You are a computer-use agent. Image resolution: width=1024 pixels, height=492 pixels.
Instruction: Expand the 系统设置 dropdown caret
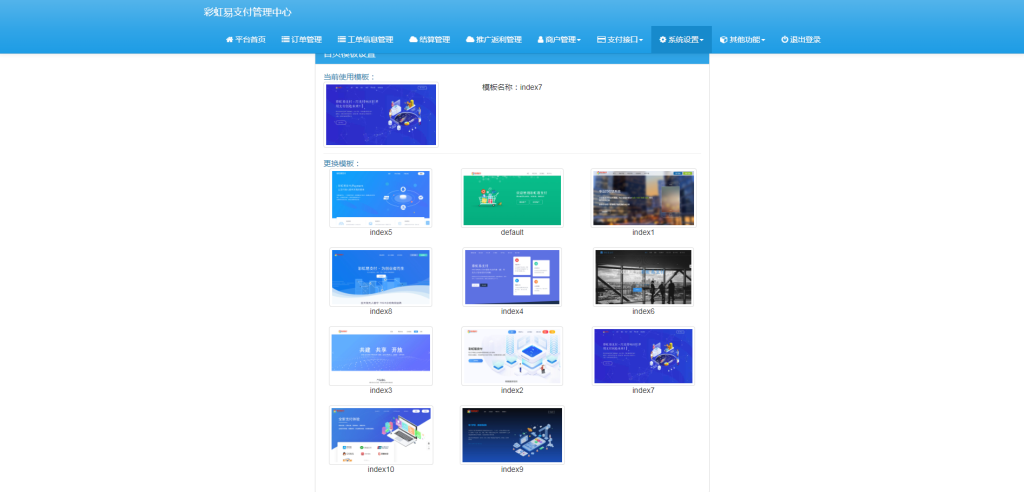[x=701, y=41]
